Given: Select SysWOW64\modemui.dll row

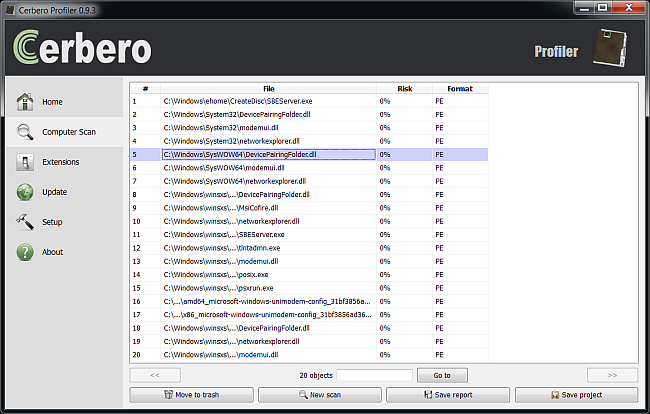Looking at the screenshot, I should tap(309, 168).
